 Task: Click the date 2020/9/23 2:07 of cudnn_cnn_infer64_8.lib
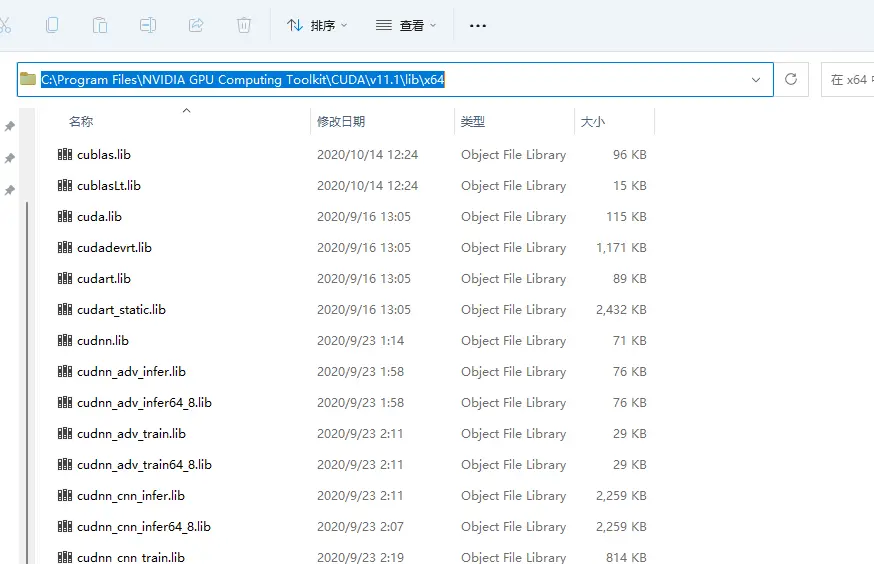click(x=360, y=527)
